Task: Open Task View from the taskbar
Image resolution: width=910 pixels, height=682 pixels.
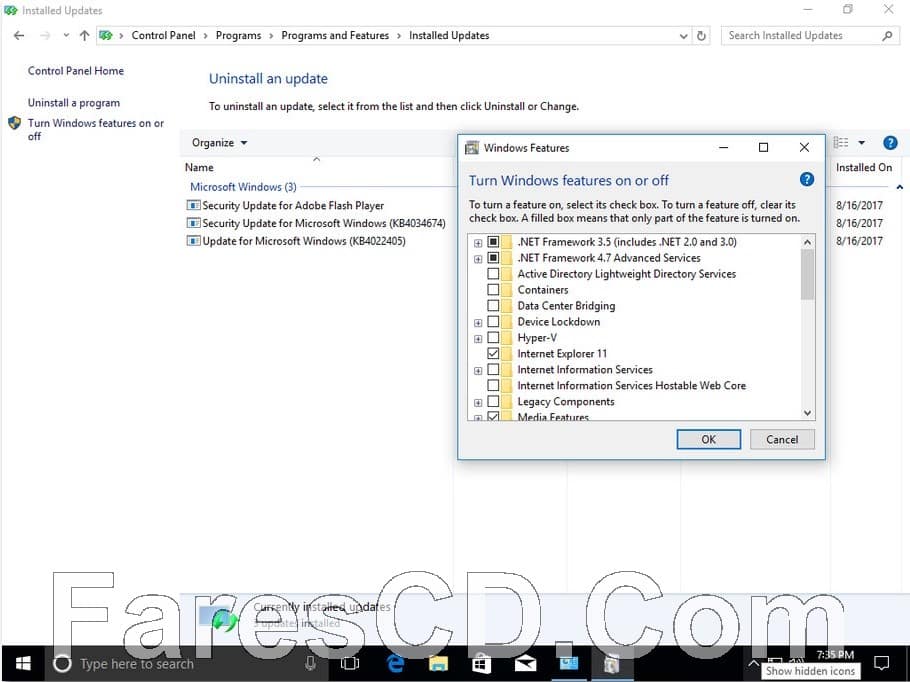Action: click(350, 663)
